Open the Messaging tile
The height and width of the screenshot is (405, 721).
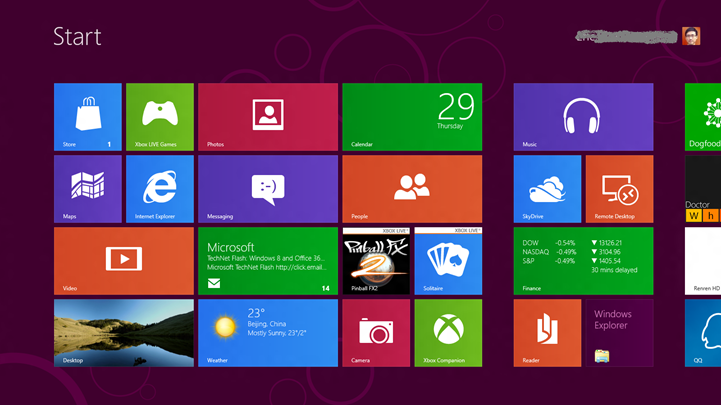(267, 188)
